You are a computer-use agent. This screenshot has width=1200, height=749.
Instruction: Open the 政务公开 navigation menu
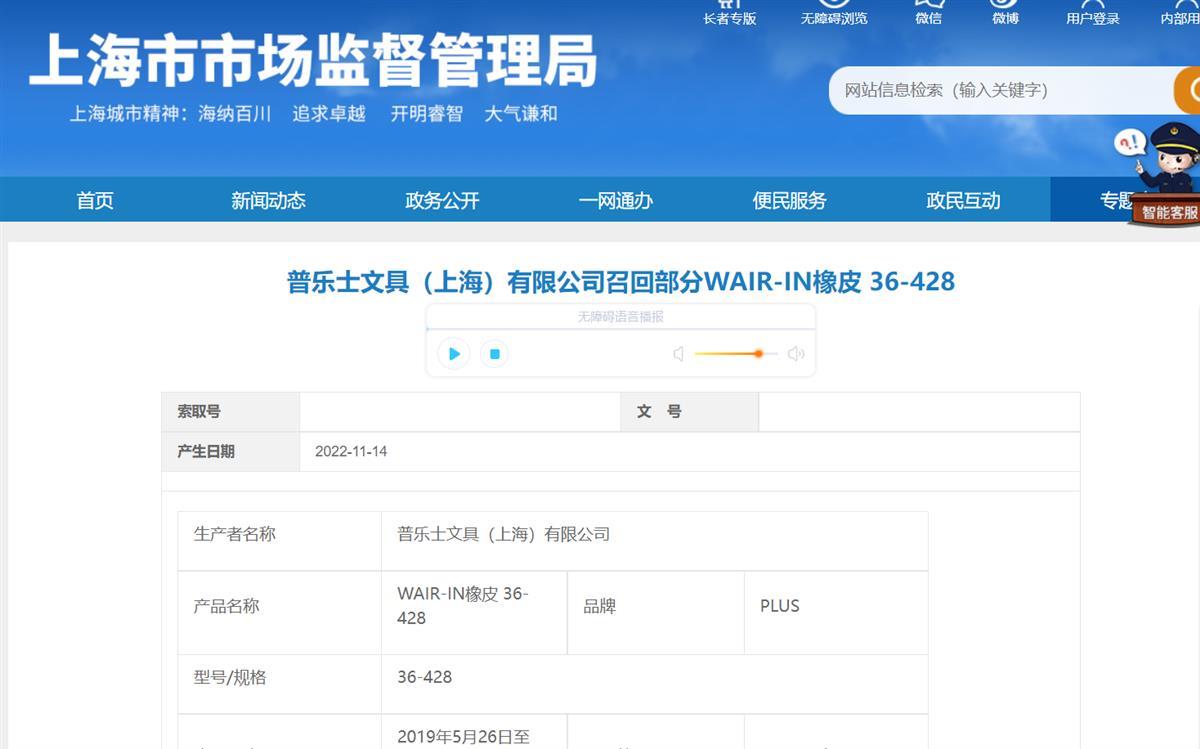pyautogui.click(x=442, y=200)
